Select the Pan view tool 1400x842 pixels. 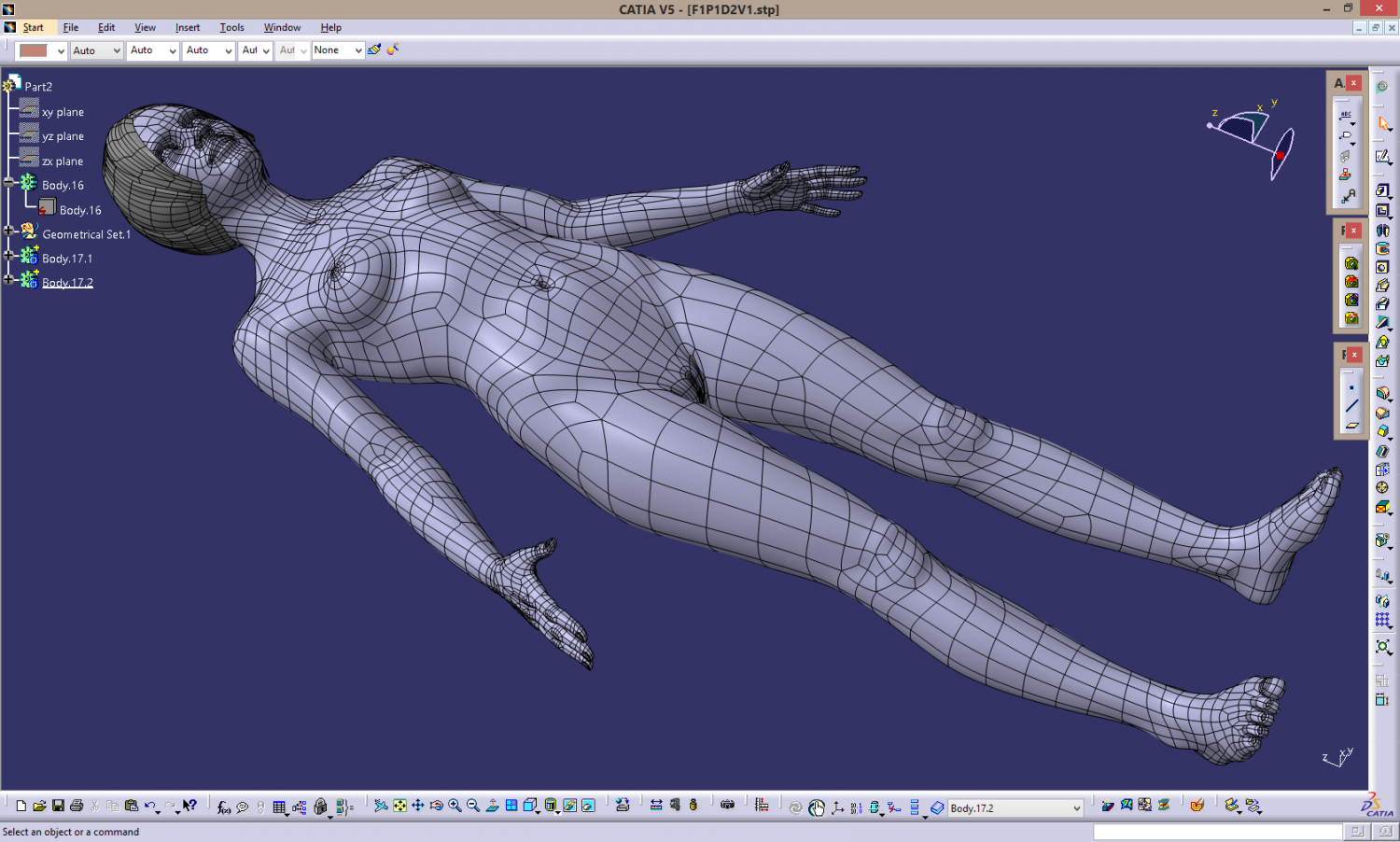[x=418, y=806]
